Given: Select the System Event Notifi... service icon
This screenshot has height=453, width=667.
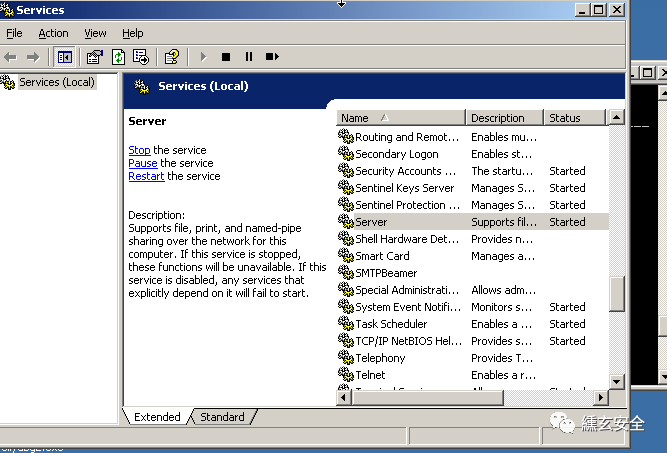Looking at the screenshot, I should 346,307.
